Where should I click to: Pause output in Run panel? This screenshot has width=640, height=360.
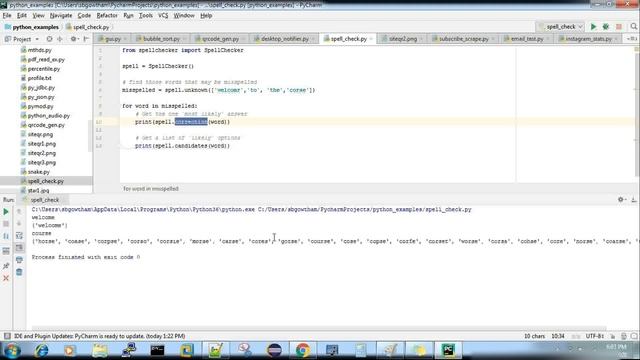pos(6,236)
